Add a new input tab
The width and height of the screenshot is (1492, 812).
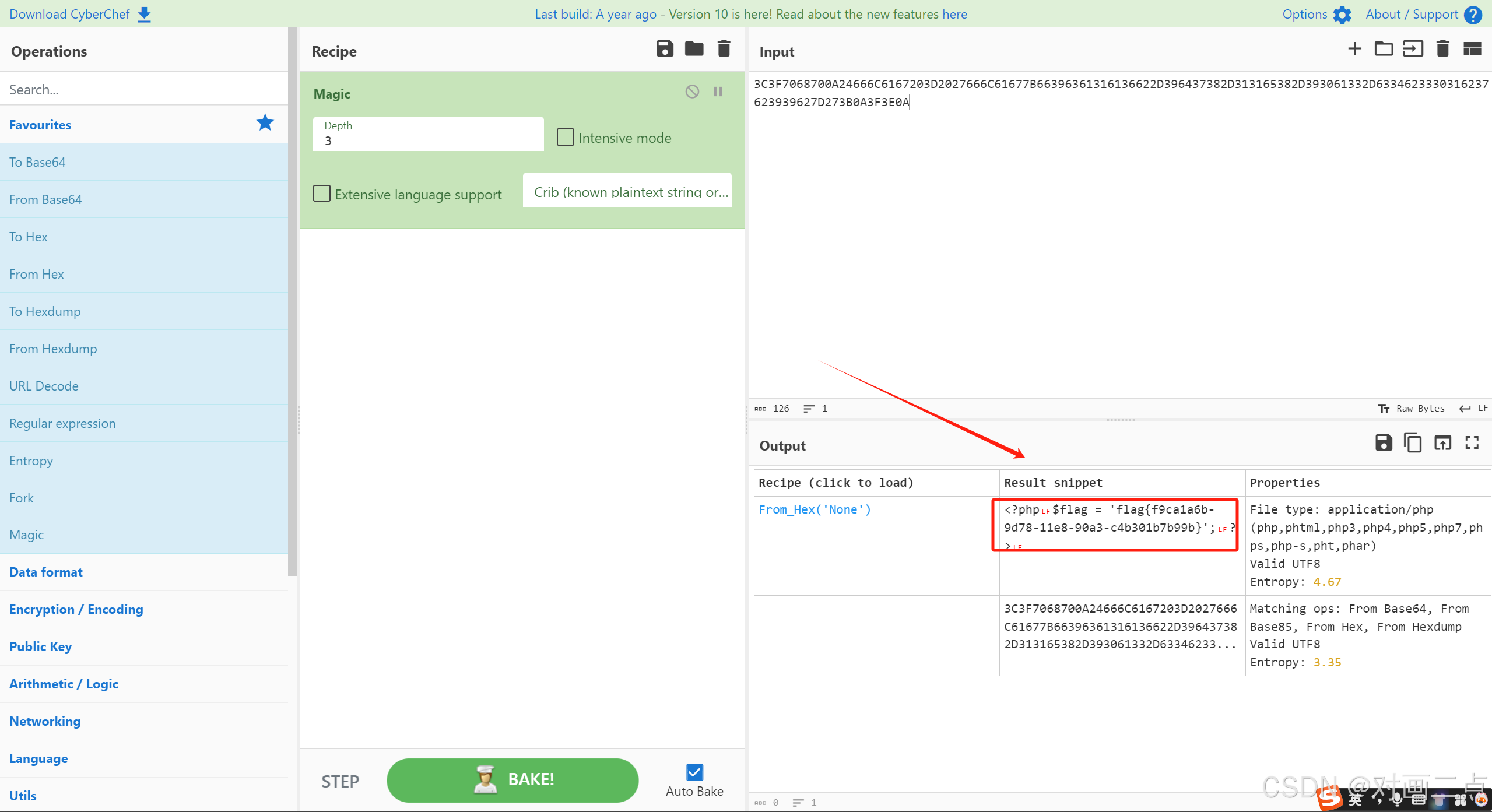point(1354,49)
